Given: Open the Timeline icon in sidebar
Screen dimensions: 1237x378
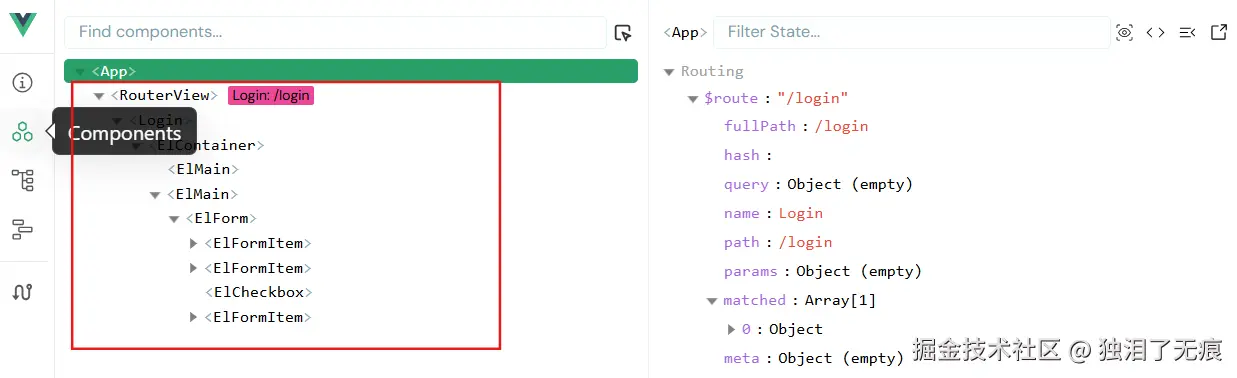Looking at the screenshot, I should 23,229.
